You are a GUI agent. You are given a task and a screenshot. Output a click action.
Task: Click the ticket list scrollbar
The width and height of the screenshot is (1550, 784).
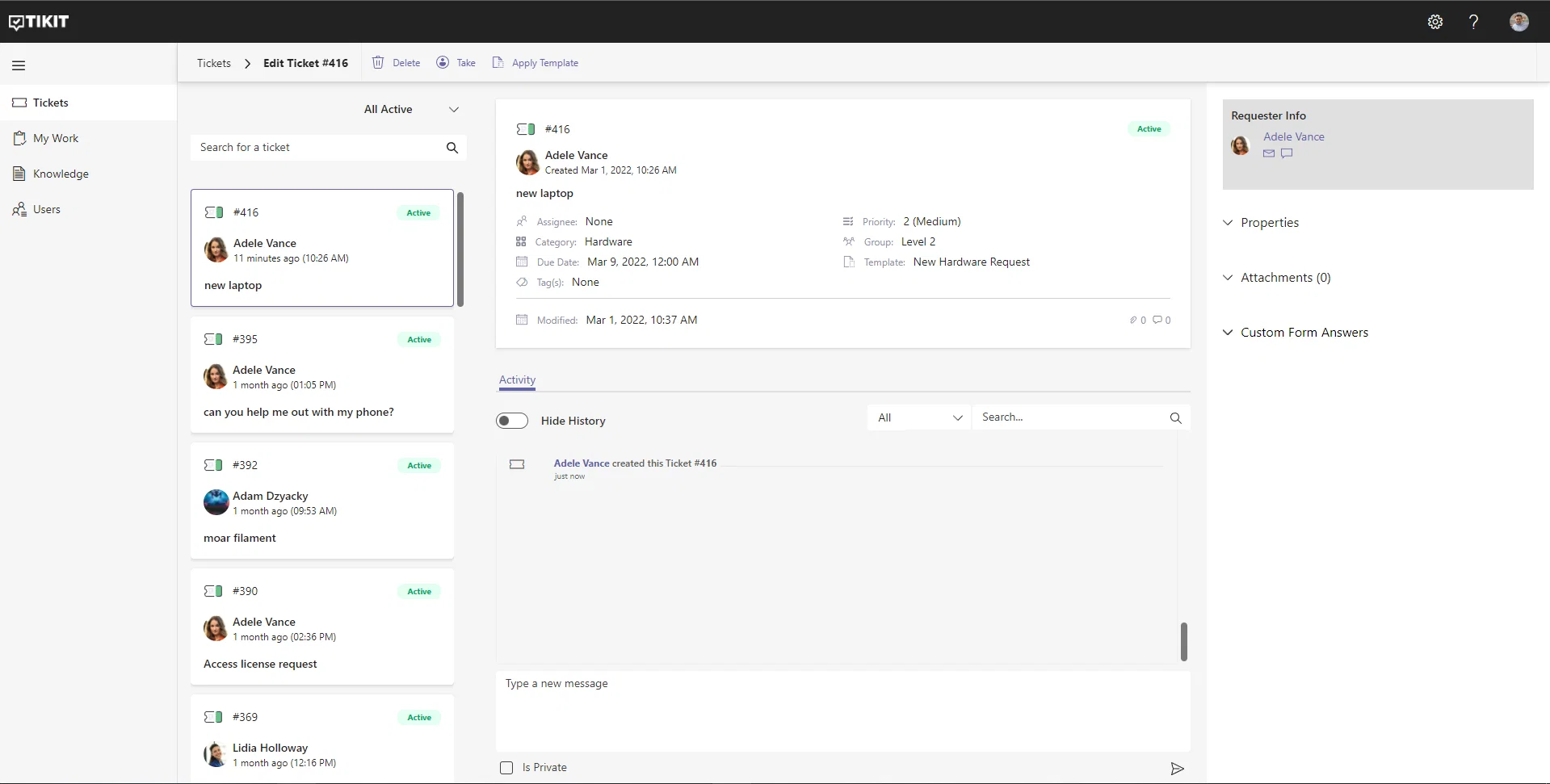tap(460, 249)
